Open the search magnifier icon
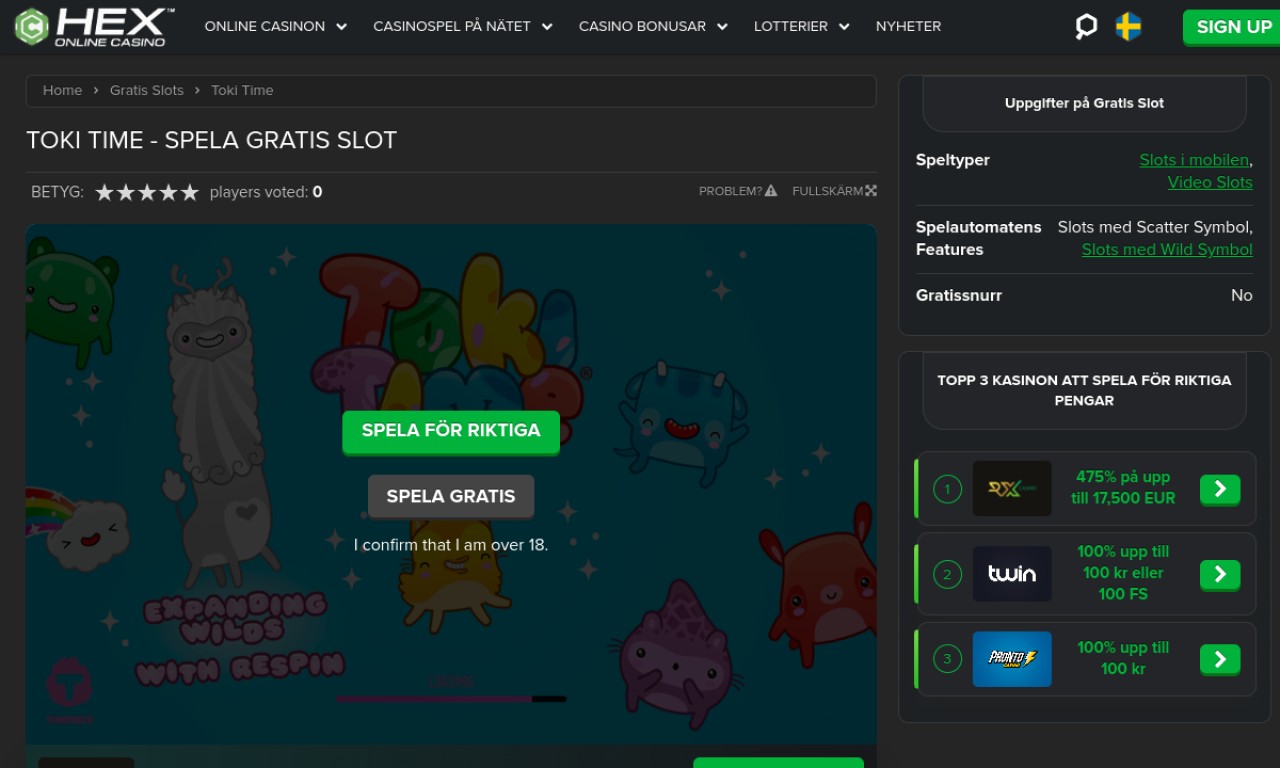The height and width of the screenshot is (768, 1280). click(1086, 26)
